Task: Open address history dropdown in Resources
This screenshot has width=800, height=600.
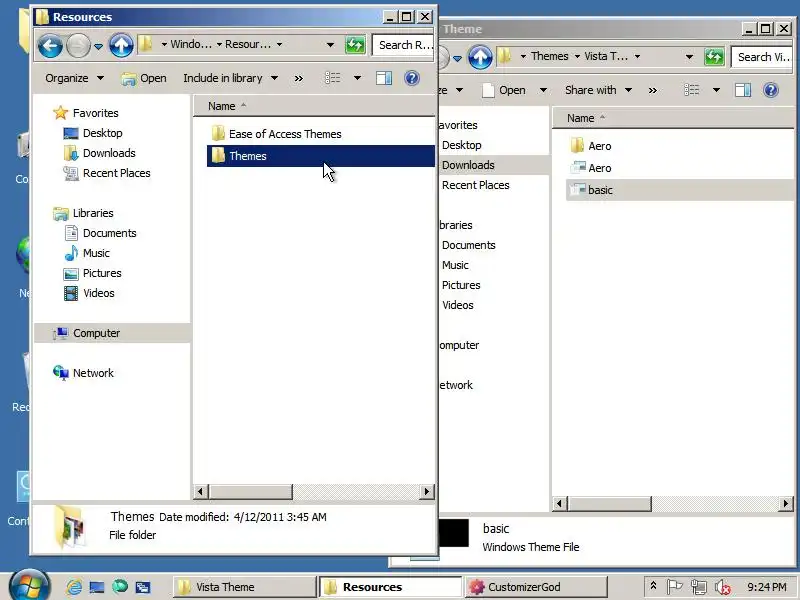Action: (331, 45)
